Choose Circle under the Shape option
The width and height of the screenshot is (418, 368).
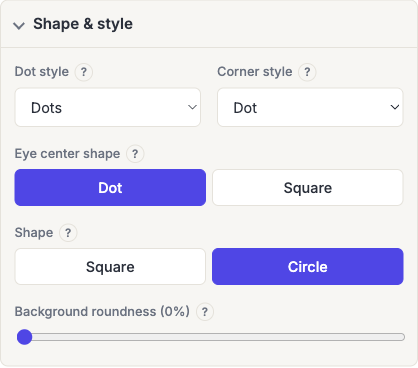tap(308, 267)
